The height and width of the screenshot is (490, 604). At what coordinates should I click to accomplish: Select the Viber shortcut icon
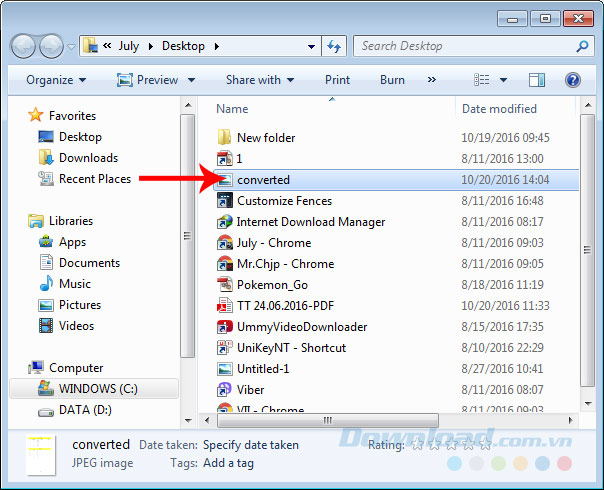pos(225,390)
